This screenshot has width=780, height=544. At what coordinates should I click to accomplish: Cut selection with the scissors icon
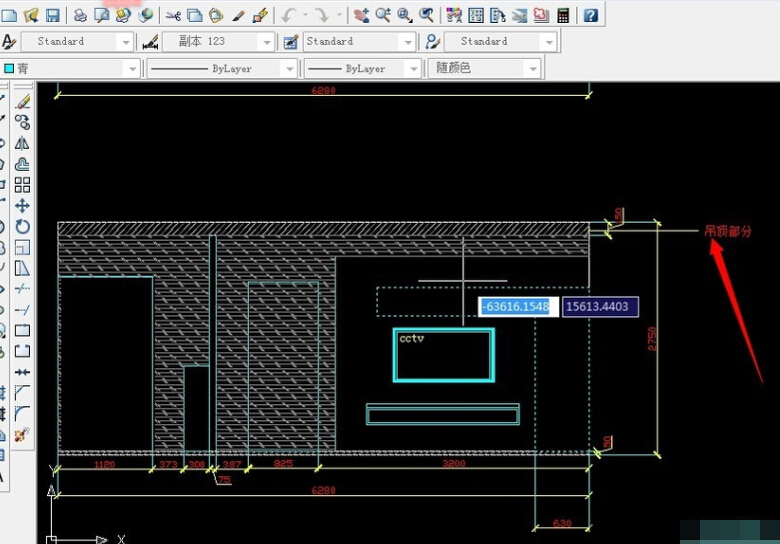tap(173, 15)
